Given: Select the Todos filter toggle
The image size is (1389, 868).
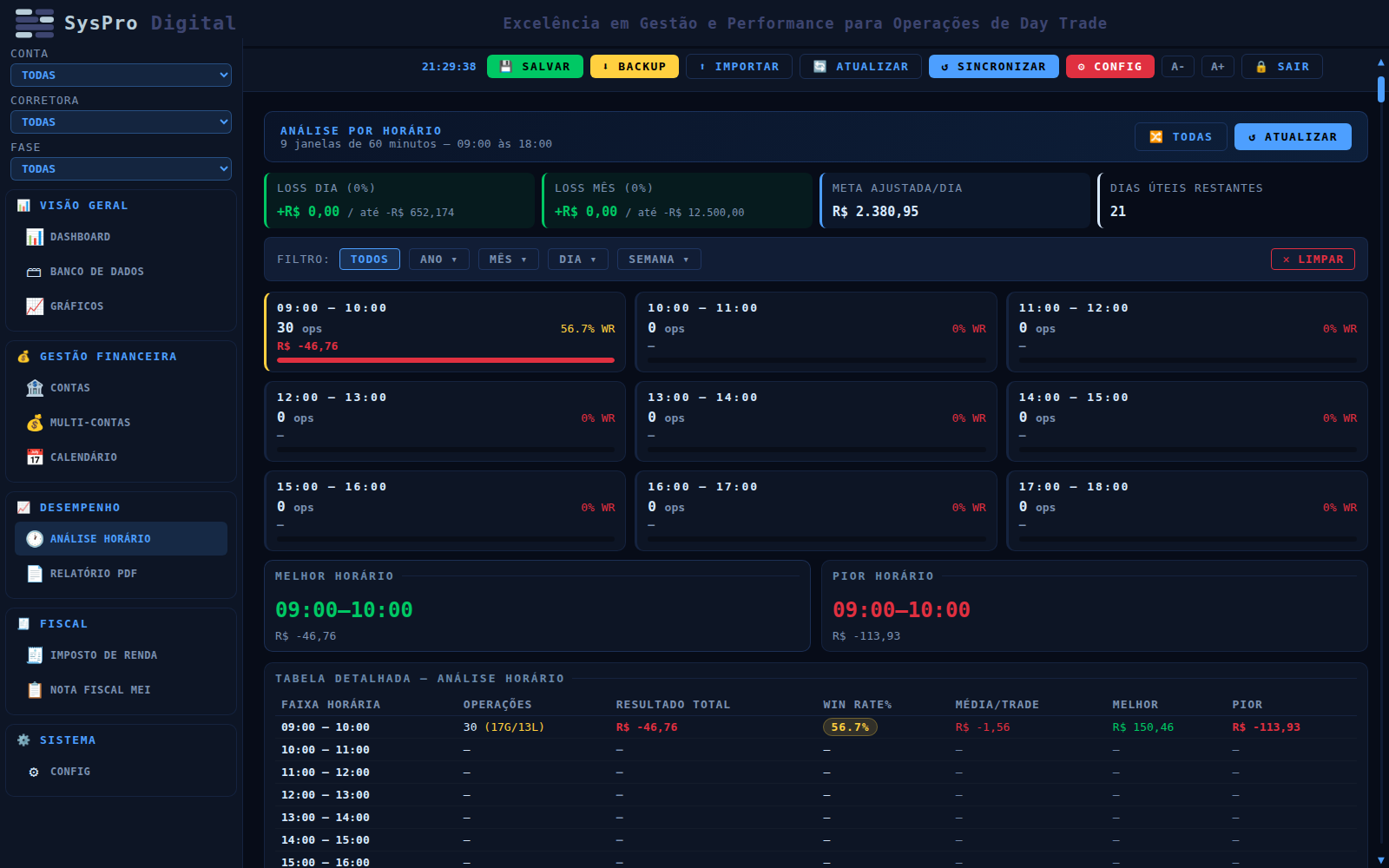Looking at the screenshot, I should click(x=370, y=260).
